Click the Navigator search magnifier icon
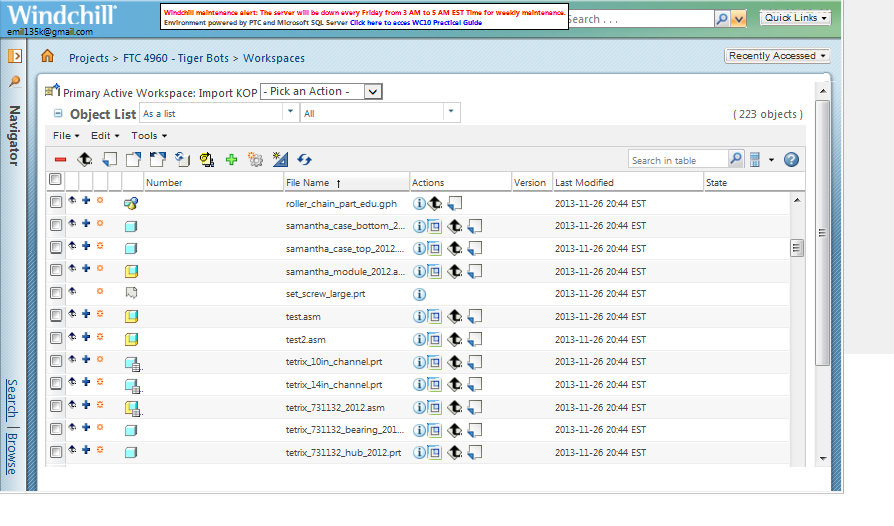 coord(14,81)
